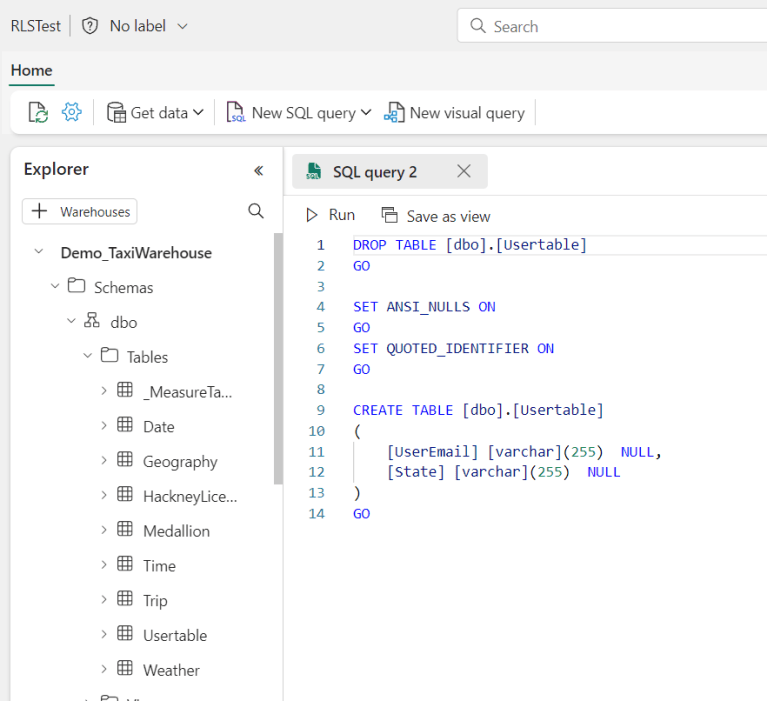The image size is (767, 701).
Task: Select the Home ribbon tab
Action: click(x=31, y=70)
